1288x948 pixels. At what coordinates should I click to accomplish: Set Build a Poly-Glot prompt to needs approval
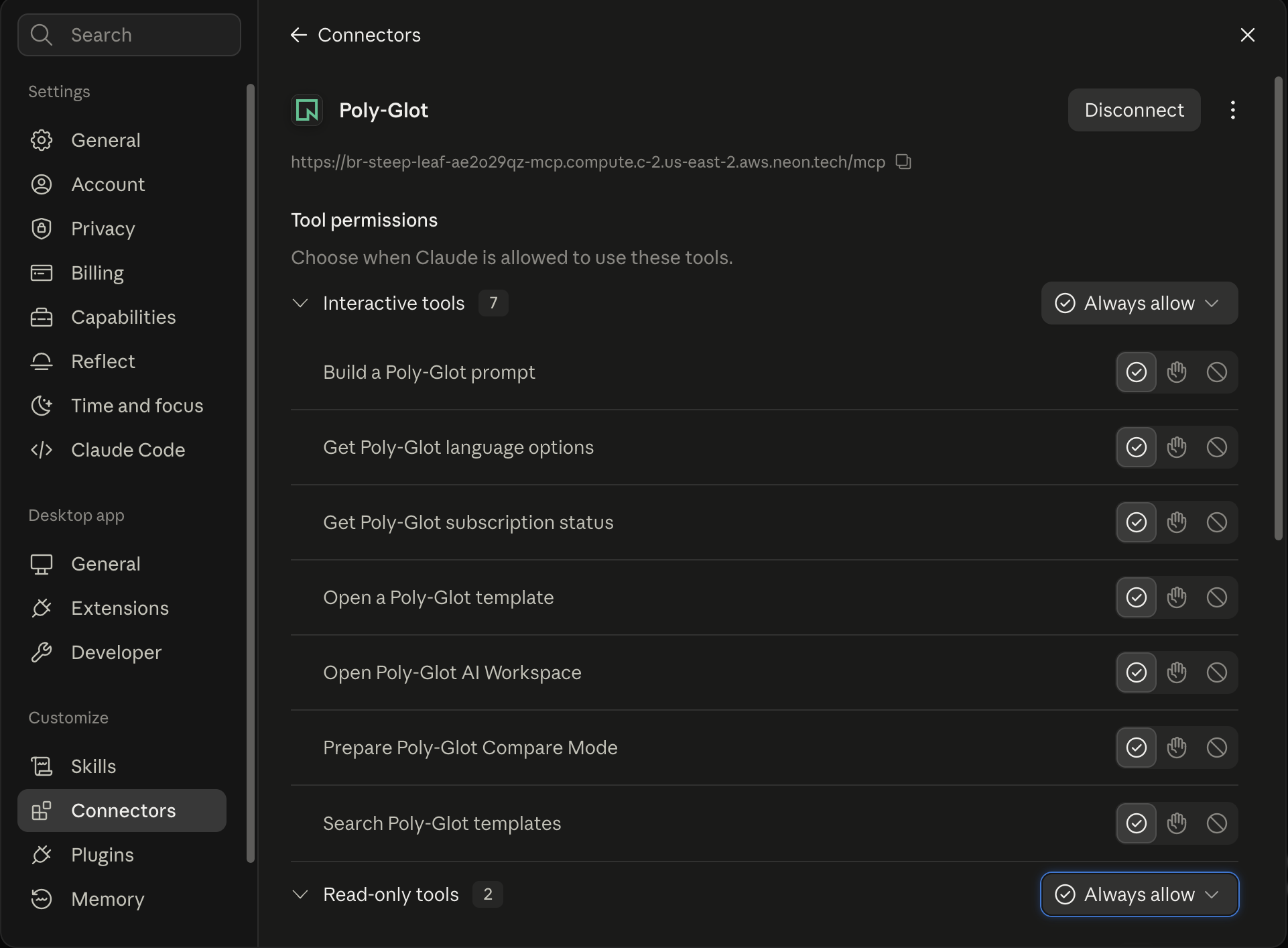click(x=1177, y=372)
